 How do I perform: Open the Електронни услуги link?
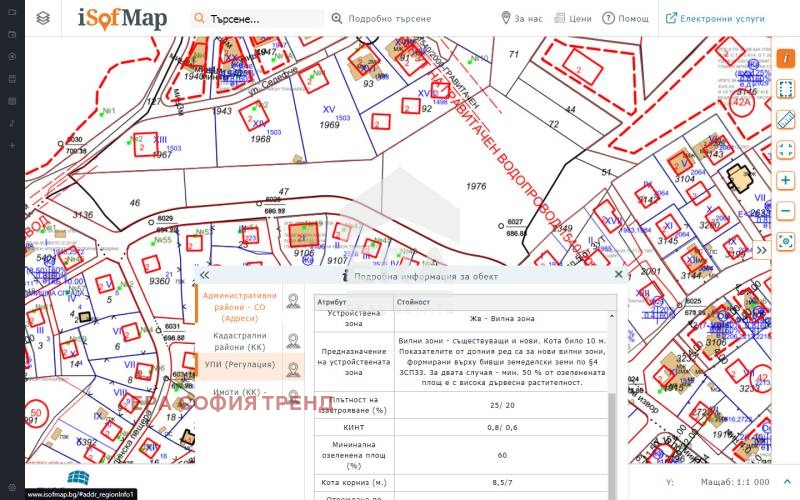coord(715,18)
